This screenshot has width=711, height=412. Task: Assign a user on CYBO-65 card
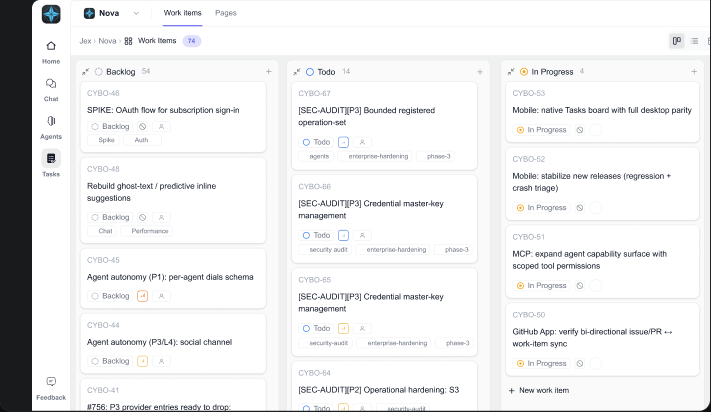point(362,329)
